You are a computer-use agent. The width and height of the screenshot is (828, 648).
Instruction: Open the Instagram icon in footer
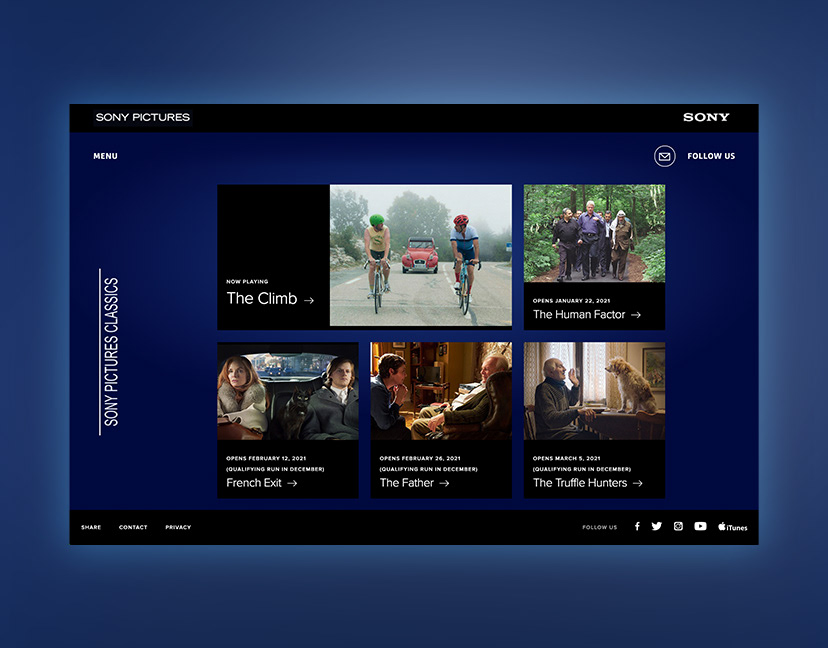[678, 527]
